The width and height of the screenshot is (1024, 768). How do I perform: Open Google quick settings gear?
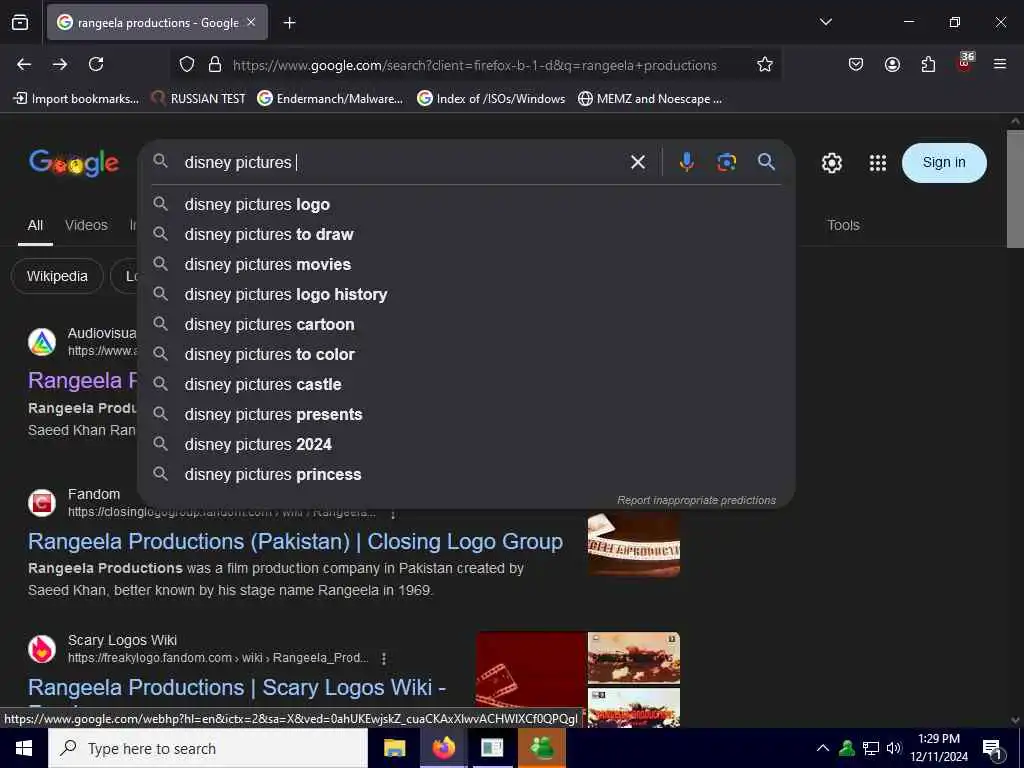click(831, 163)
